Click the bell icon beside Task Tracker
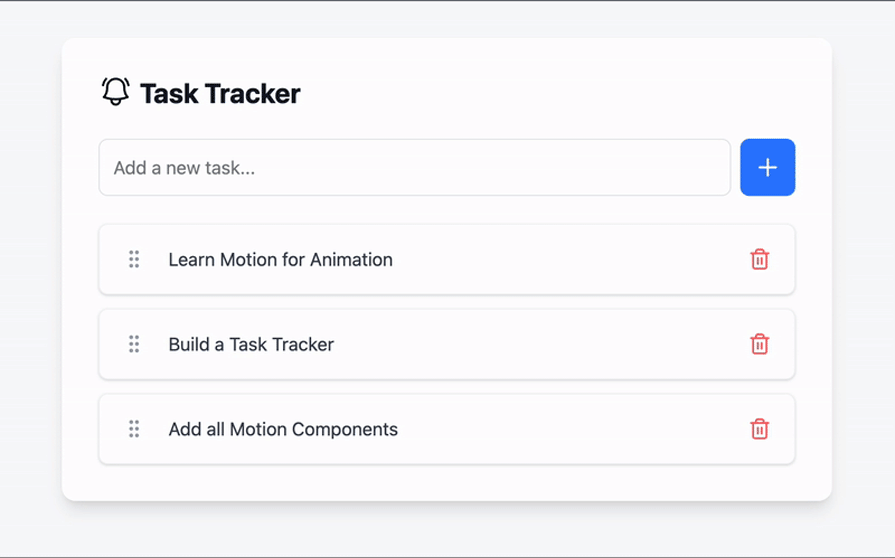 click(x=116, y=92)
